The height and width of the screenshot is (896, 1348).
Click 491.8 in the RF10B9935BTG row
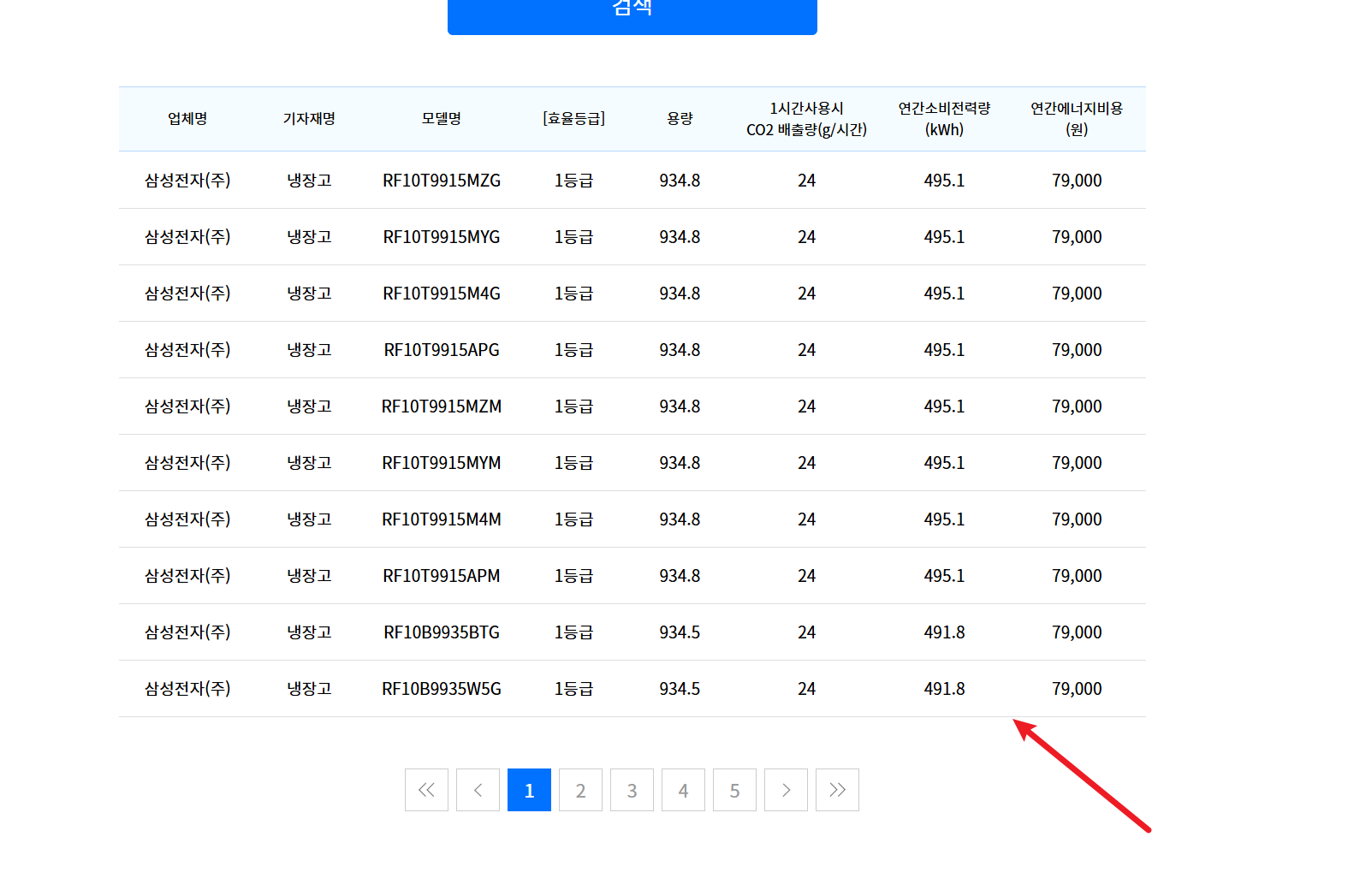[x=944, y=632]
